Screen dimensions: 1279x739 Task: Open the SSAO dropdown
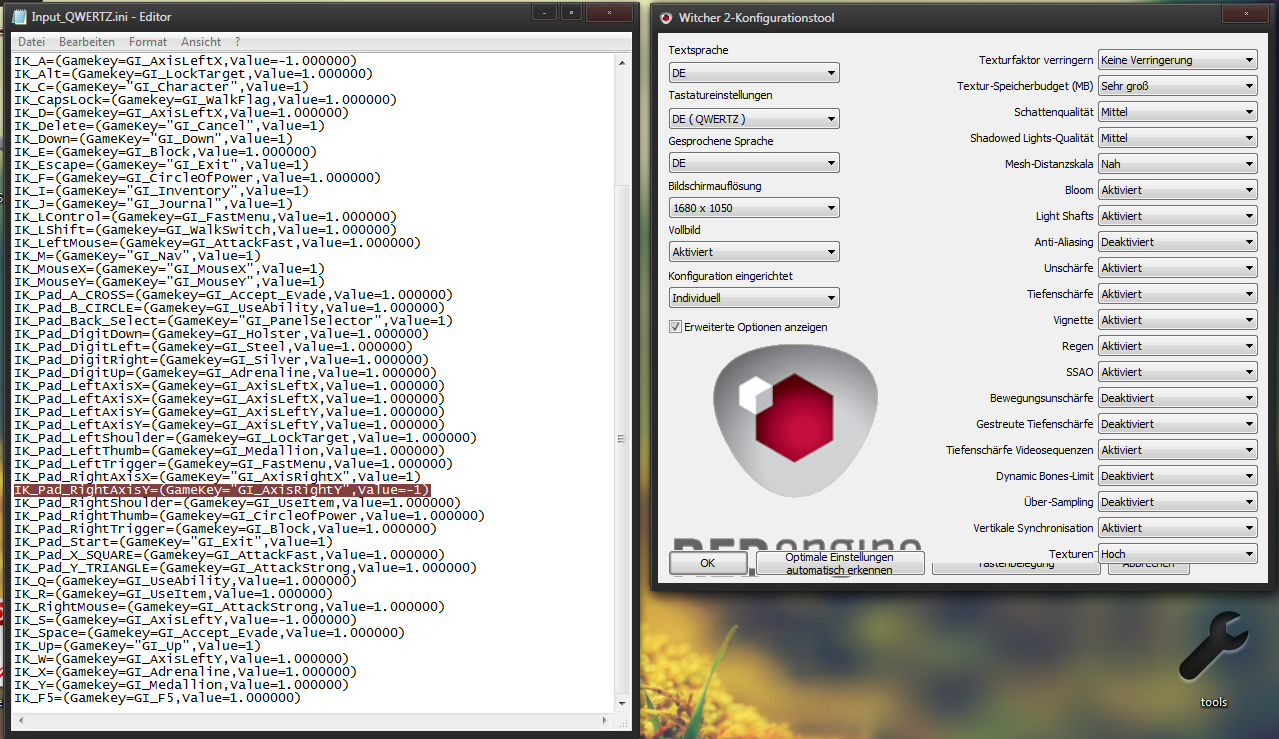click(1177, 372)
